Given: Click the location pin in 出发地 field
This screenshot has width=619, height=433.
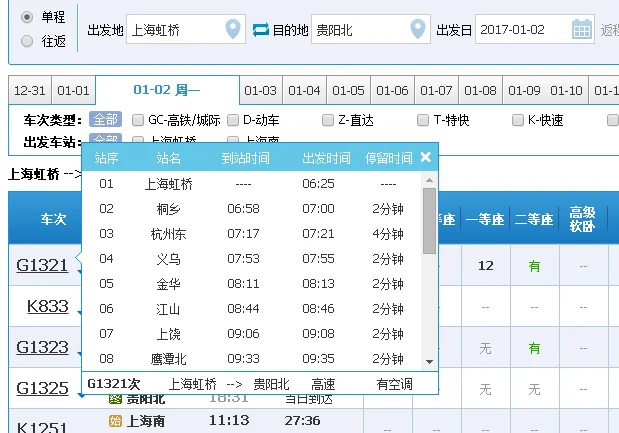Looking at the screenshot, I should pos(233,29).
